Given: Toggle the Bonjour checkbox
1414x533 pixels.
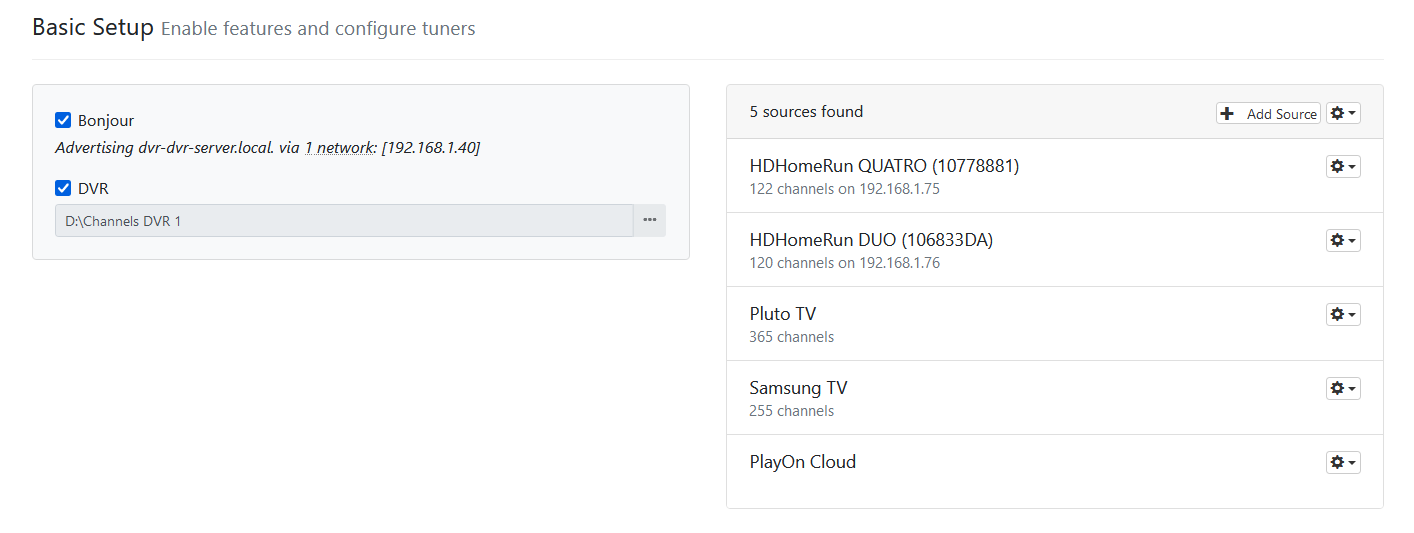Looking at the screenshot, I should pyautogui.click(x=63, y=121).
